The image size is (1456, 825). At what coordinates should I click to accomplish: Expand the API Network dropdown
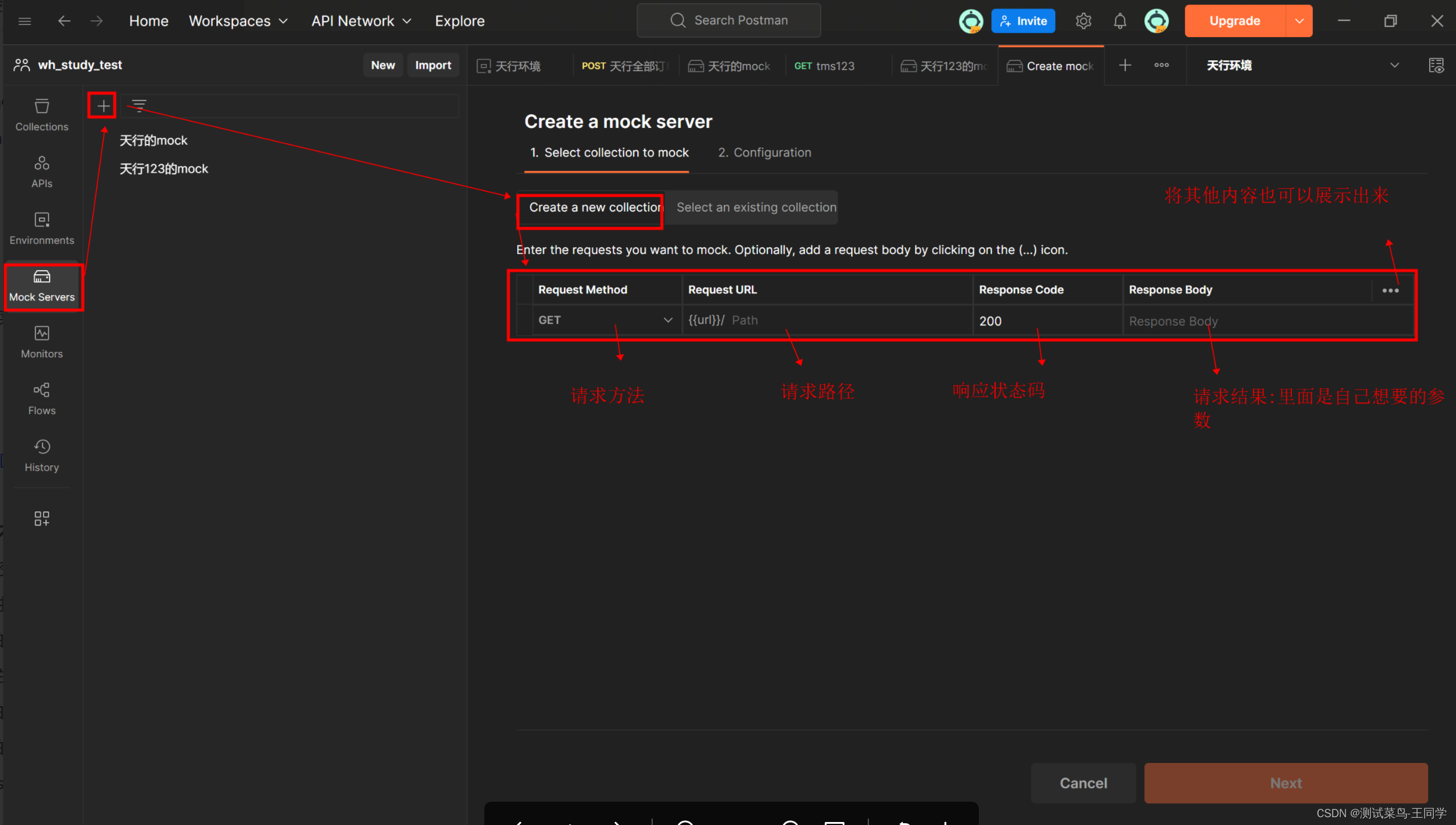(x=361, y=21)
